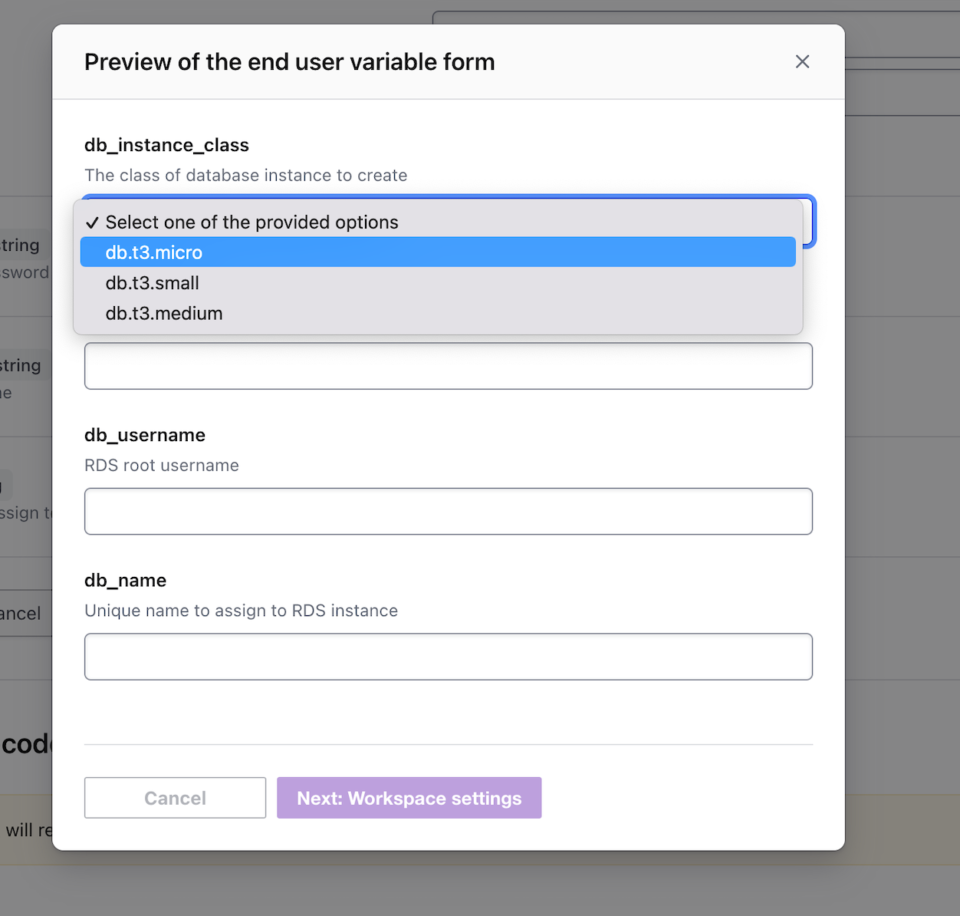960x916 pixels.
Task: Click the db_instance_class heading
Action: tap(166, 145)
